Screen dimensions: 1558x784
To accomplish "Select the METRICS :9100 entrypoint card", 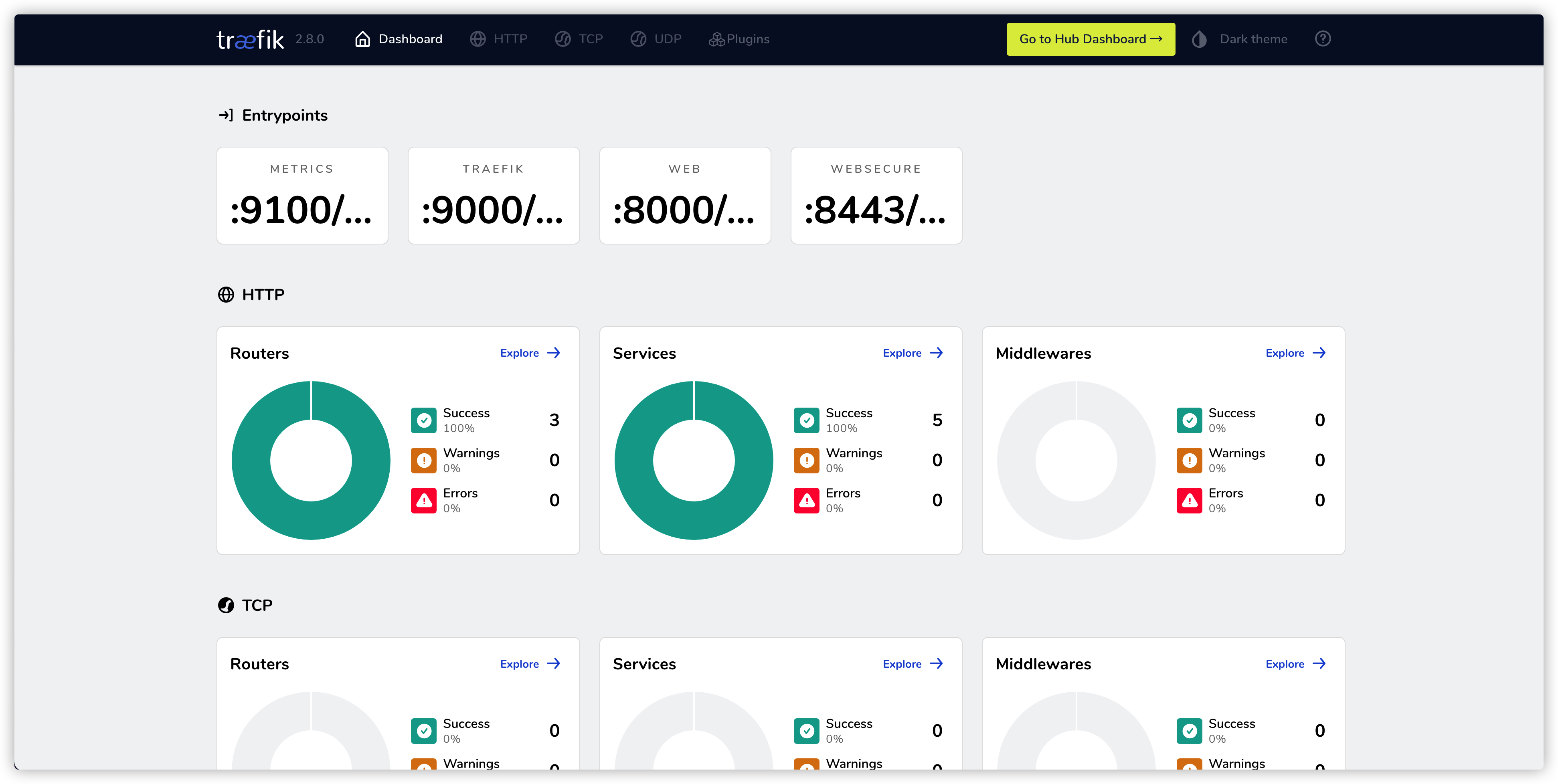I will pos(302,195).
